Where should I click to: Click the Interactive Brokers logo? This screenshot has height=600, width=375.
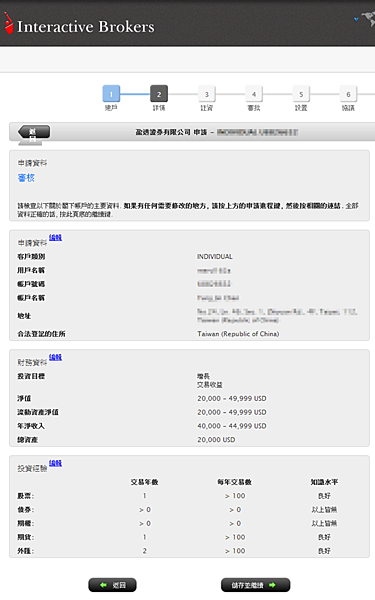[x=79, y=24]
